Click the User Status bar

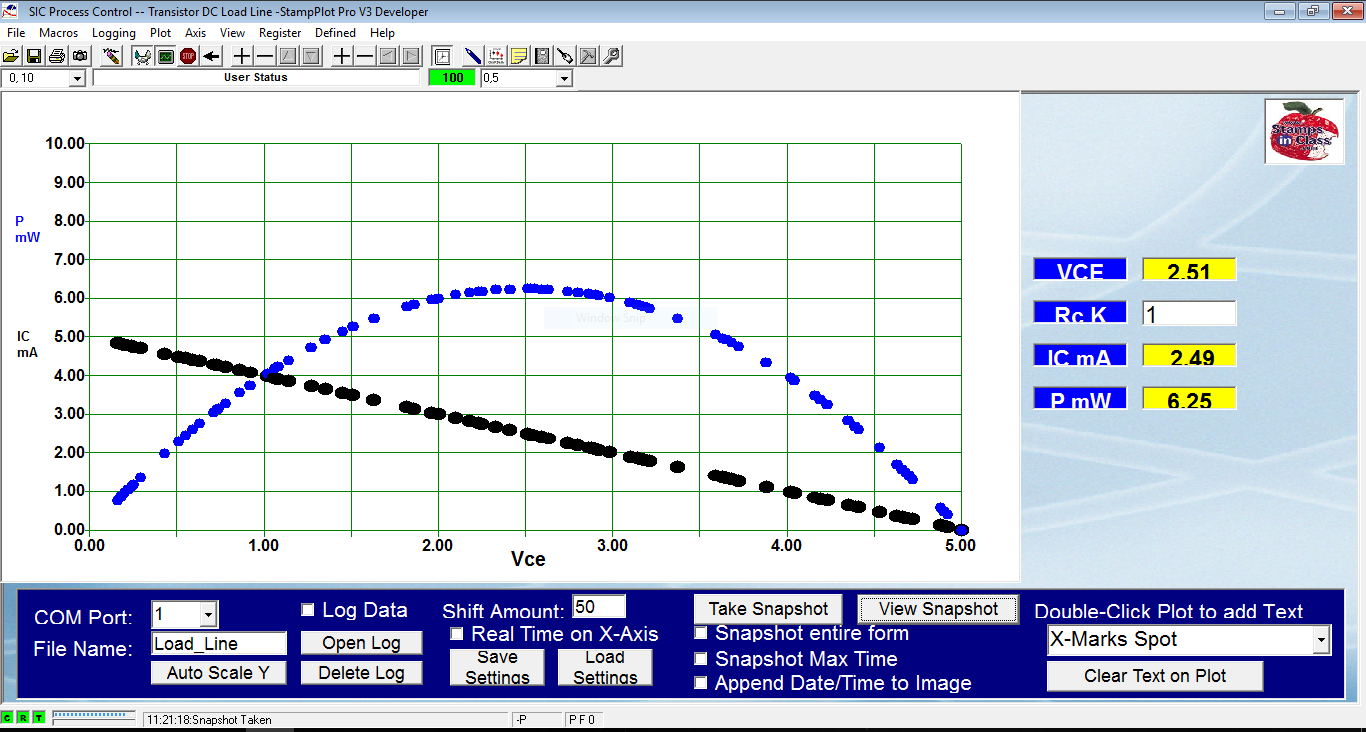pyautogui.click(x=256, y=78)
